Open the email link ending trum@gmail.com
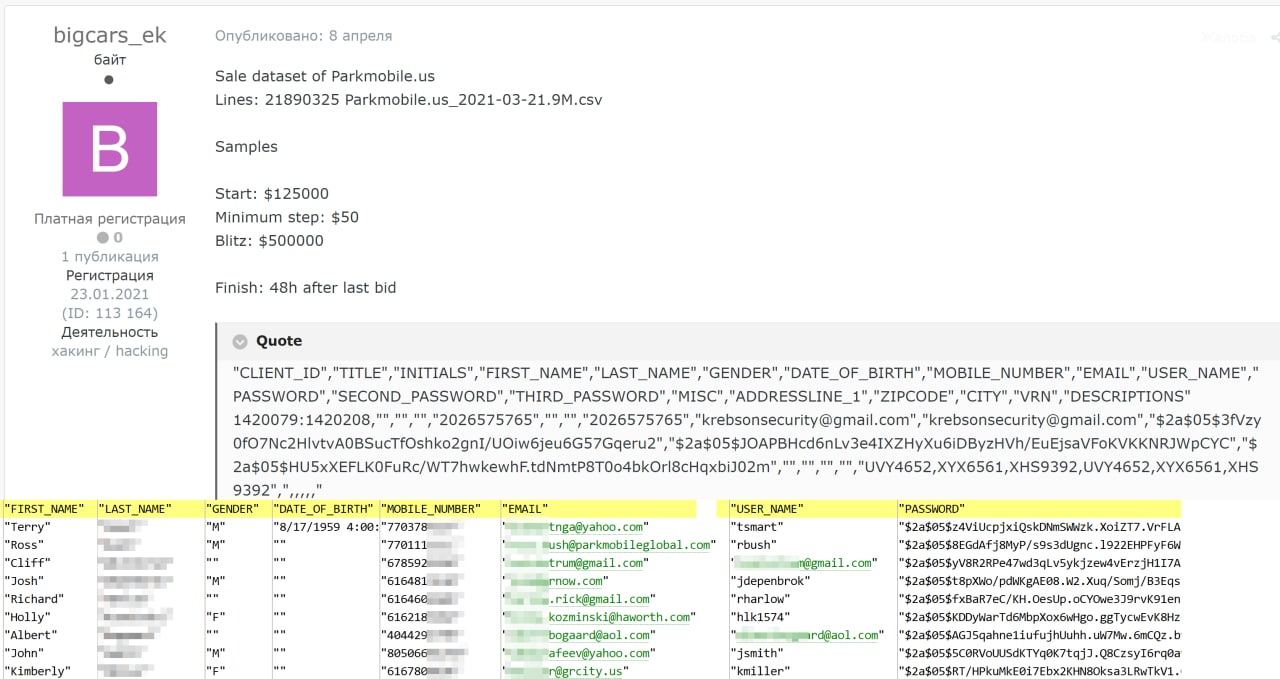Image resolution: width=1280 pixels, height=679 pixels. tap(576, 563)
